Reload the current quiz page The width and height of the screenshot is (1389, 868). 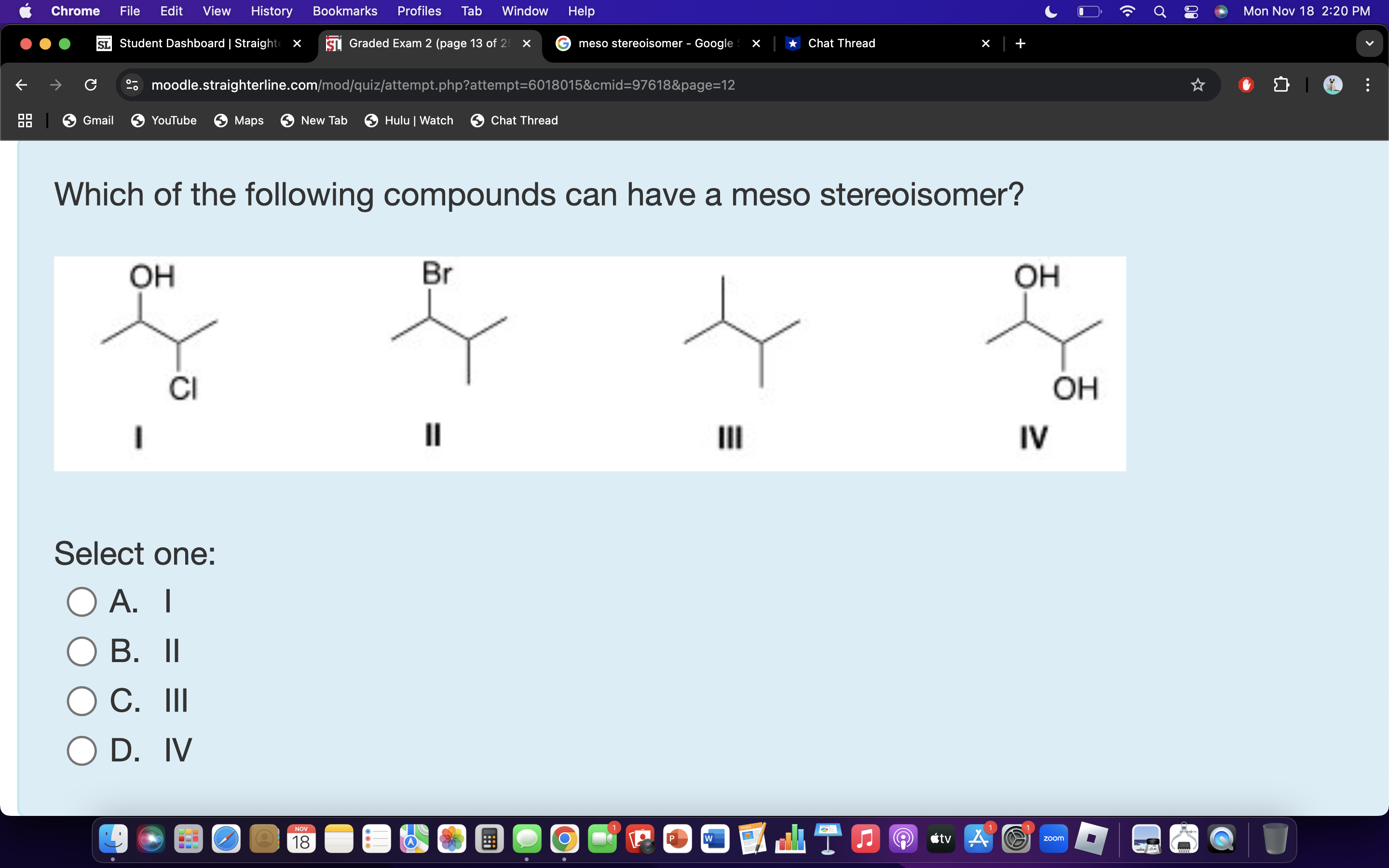[90, 85]
